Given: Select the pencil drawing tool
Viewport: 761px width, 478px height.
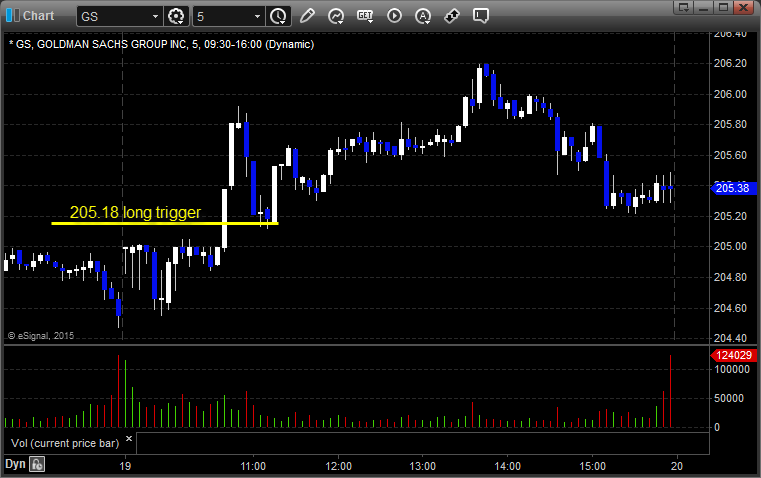Looking at the screenshot, I should tap(307, 16).
